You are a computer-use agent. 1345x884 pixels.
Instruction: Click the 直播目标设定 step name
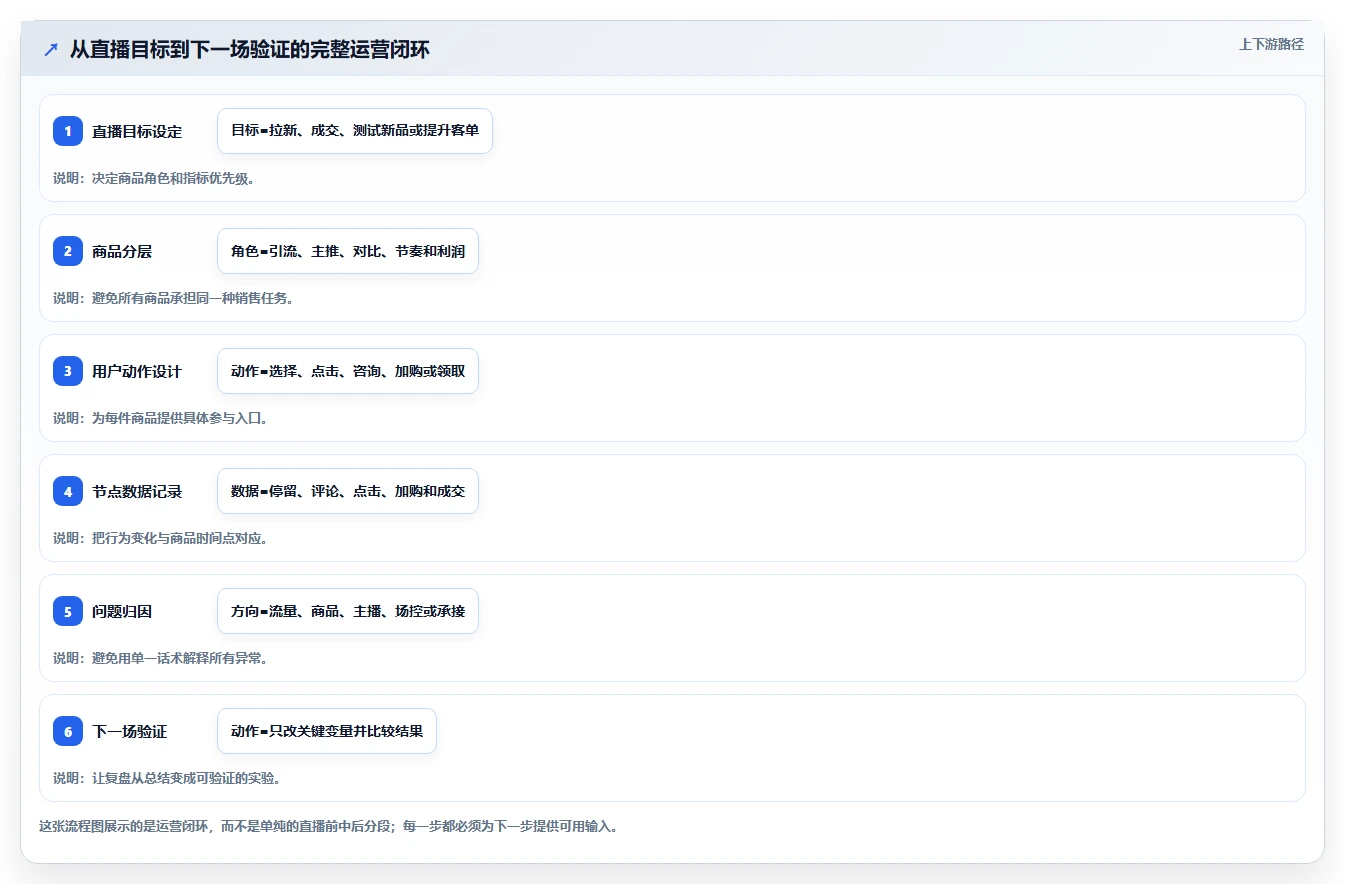pyautogui.click(x=137, y=131)
